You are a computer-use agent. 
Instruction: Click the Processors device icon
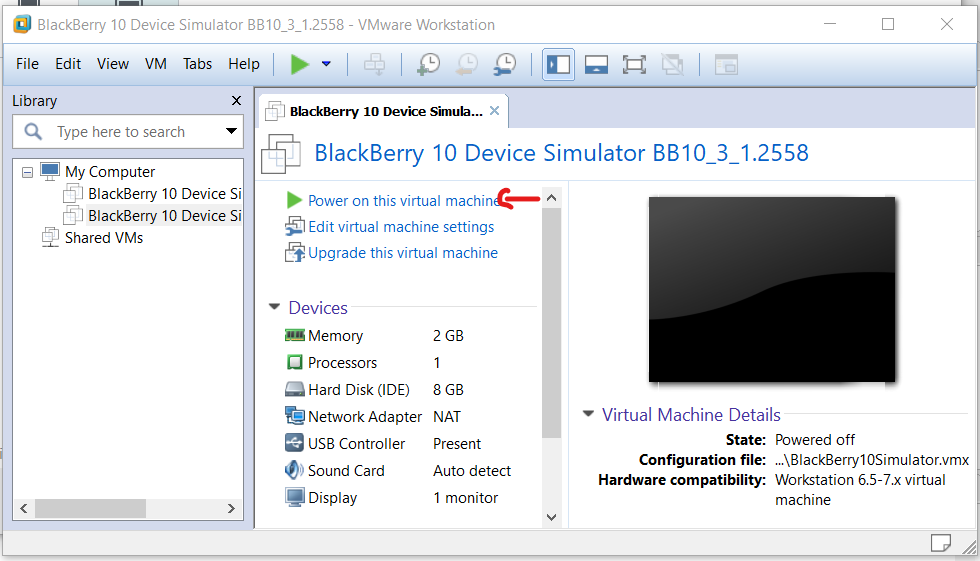tap(294, 362)
